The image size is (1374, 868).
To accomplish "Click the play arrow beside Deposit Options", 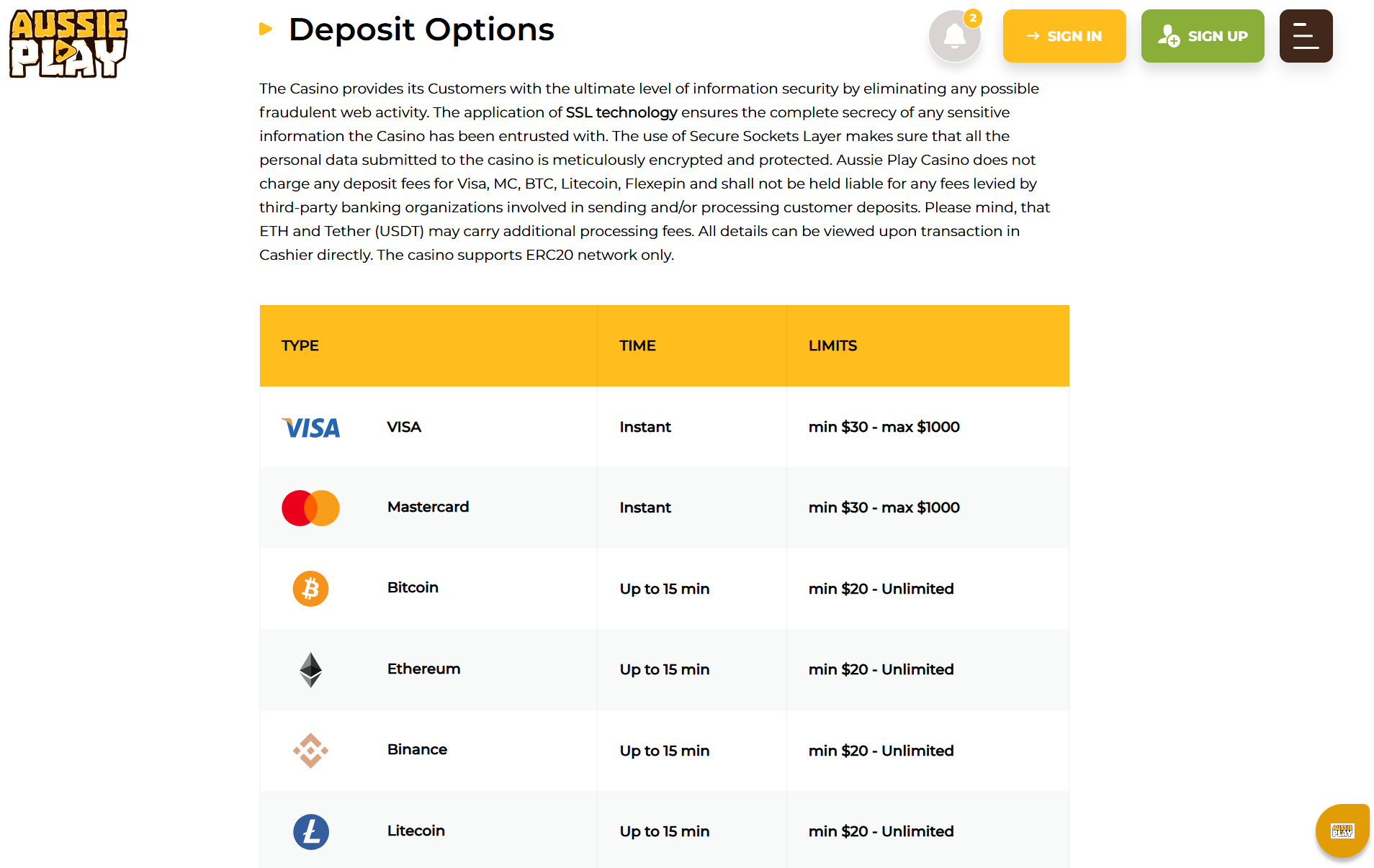I will pos(266,30).
